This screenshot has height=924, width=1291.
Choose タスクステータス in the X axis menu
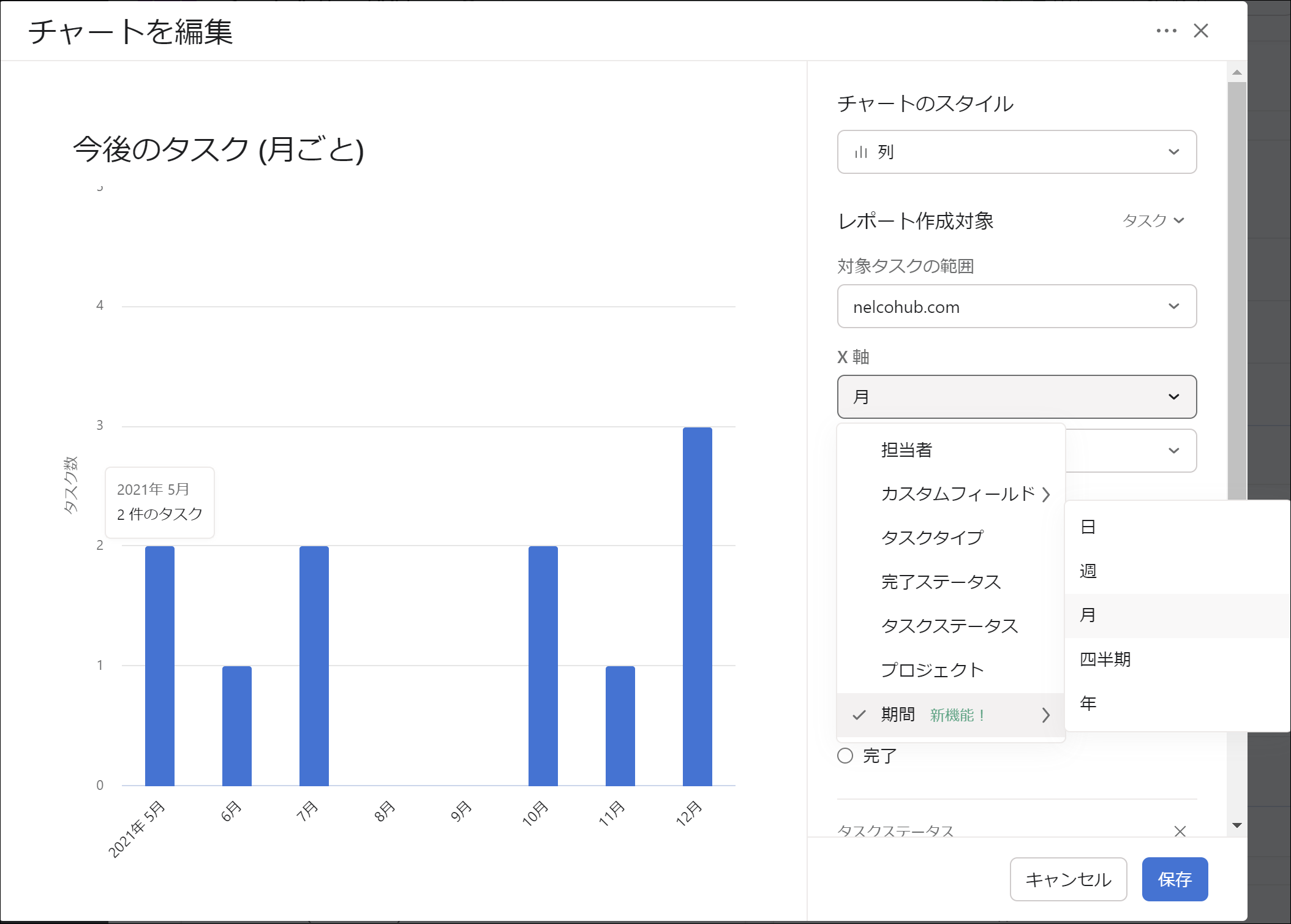(x=950, y=626)
